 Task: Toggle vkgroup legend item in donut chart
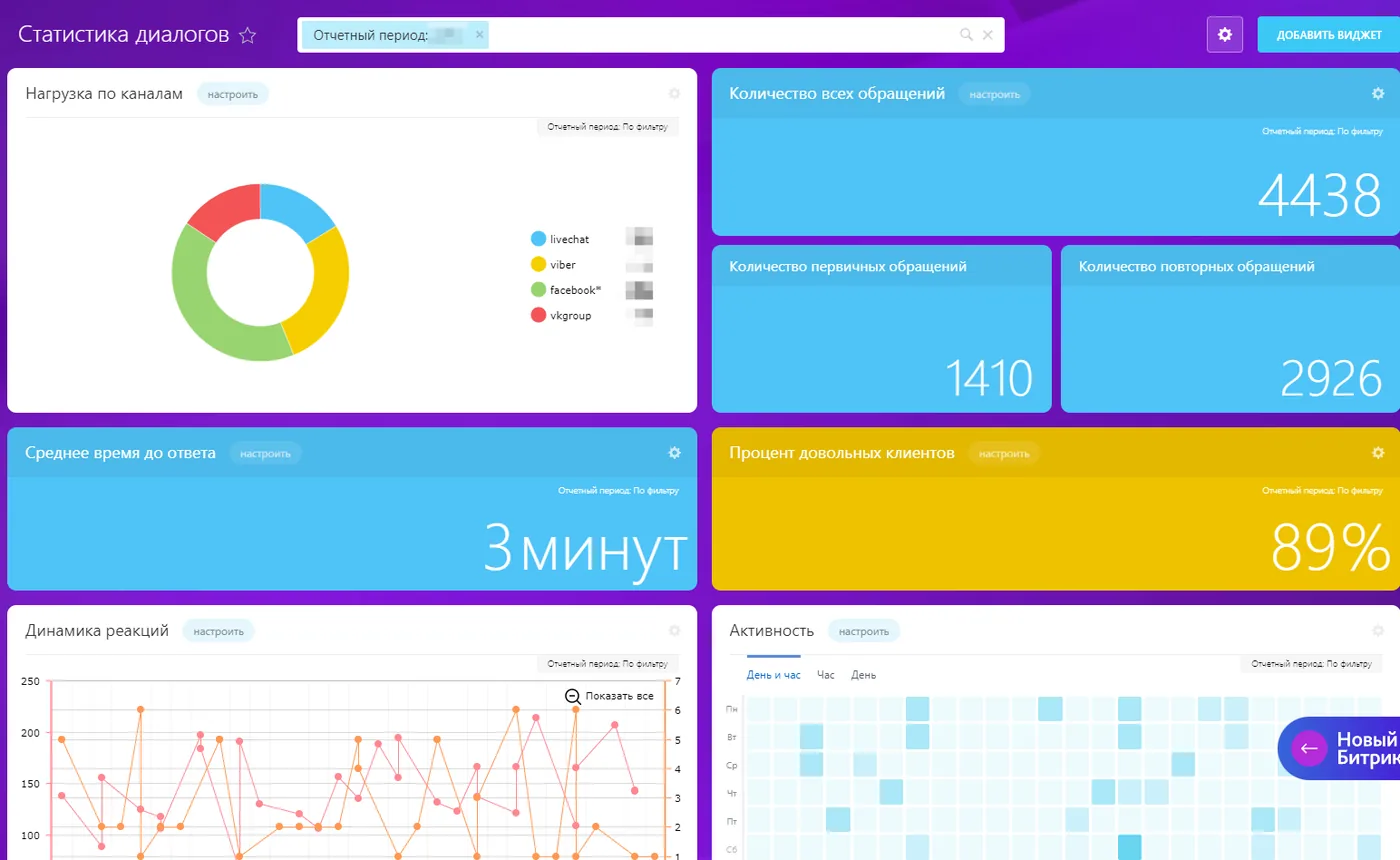pyautogui.click(x=561, y=315)
